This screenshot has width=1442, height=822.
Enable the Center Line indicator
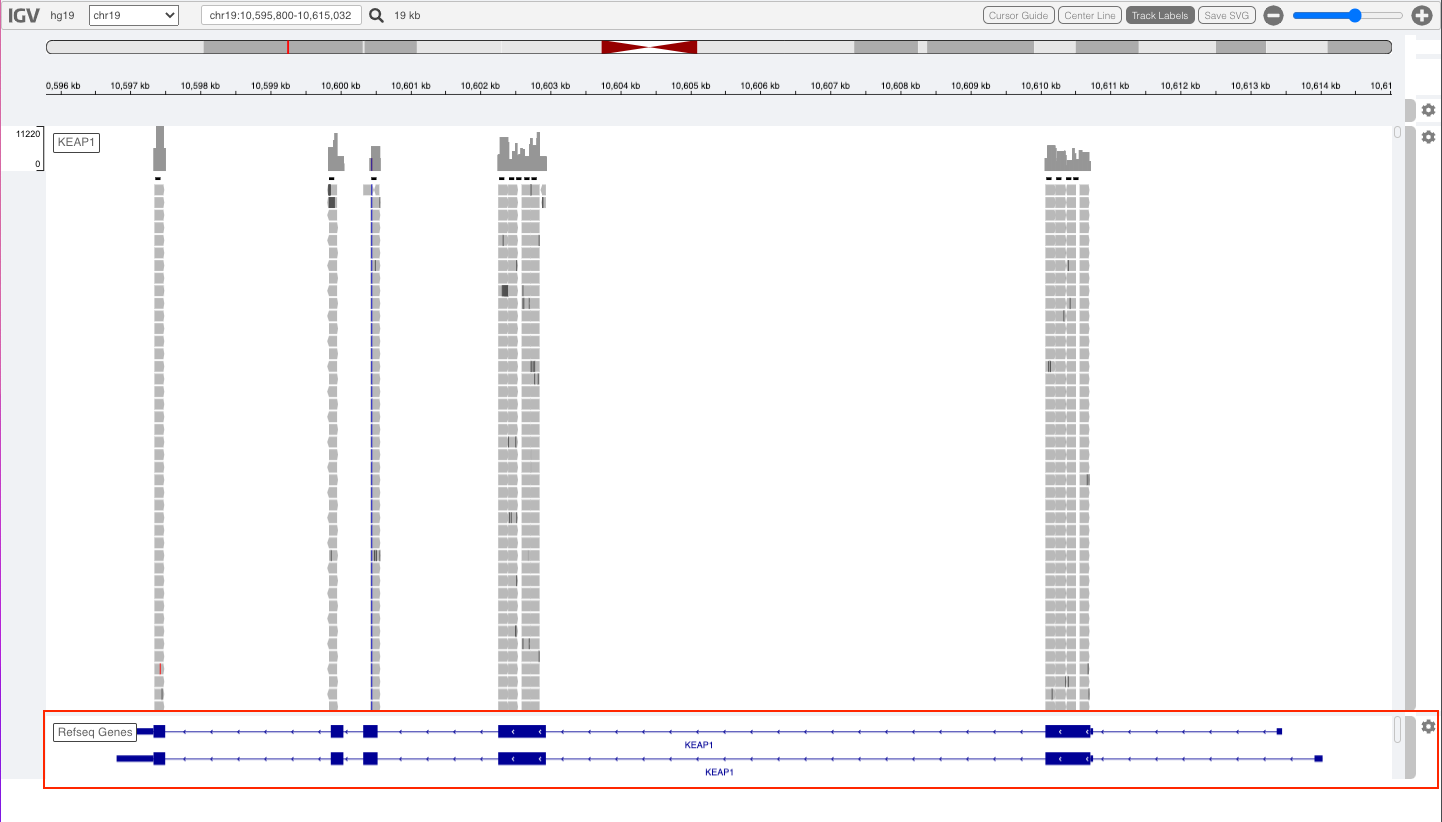(1089, 15)
